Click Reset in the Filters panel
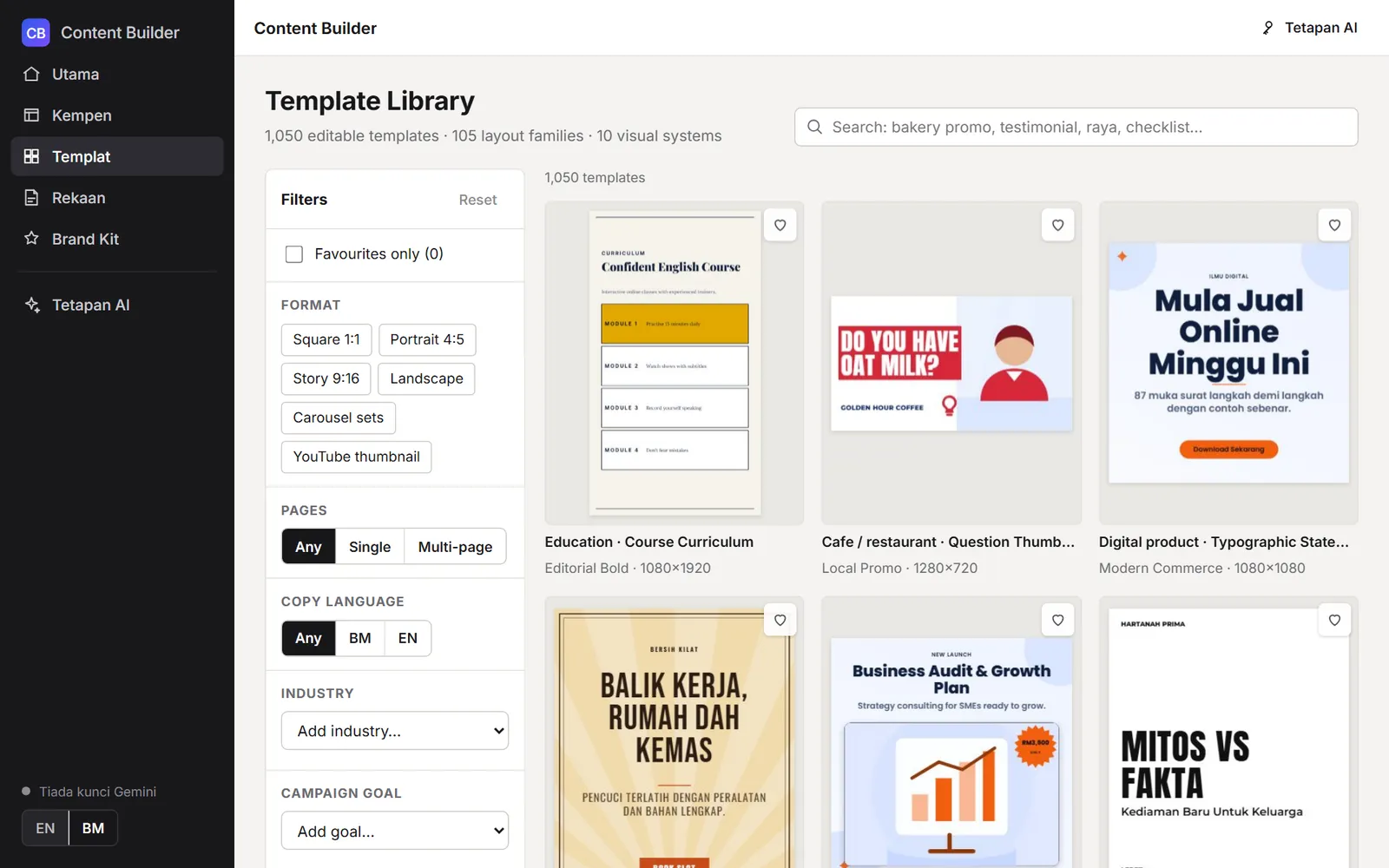This screenshot has width=1389, height=868. 477,200
